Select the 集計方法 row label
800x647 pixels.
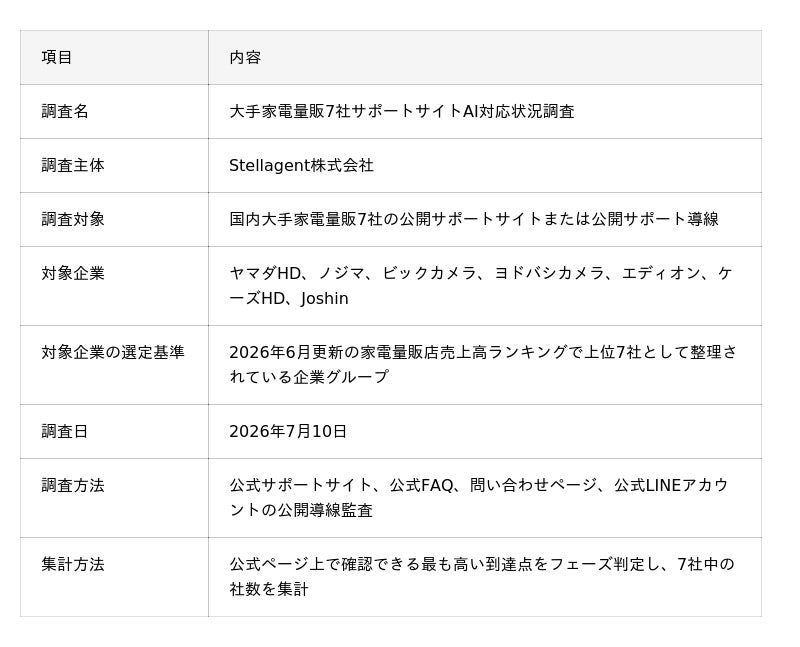click(73, 564)
